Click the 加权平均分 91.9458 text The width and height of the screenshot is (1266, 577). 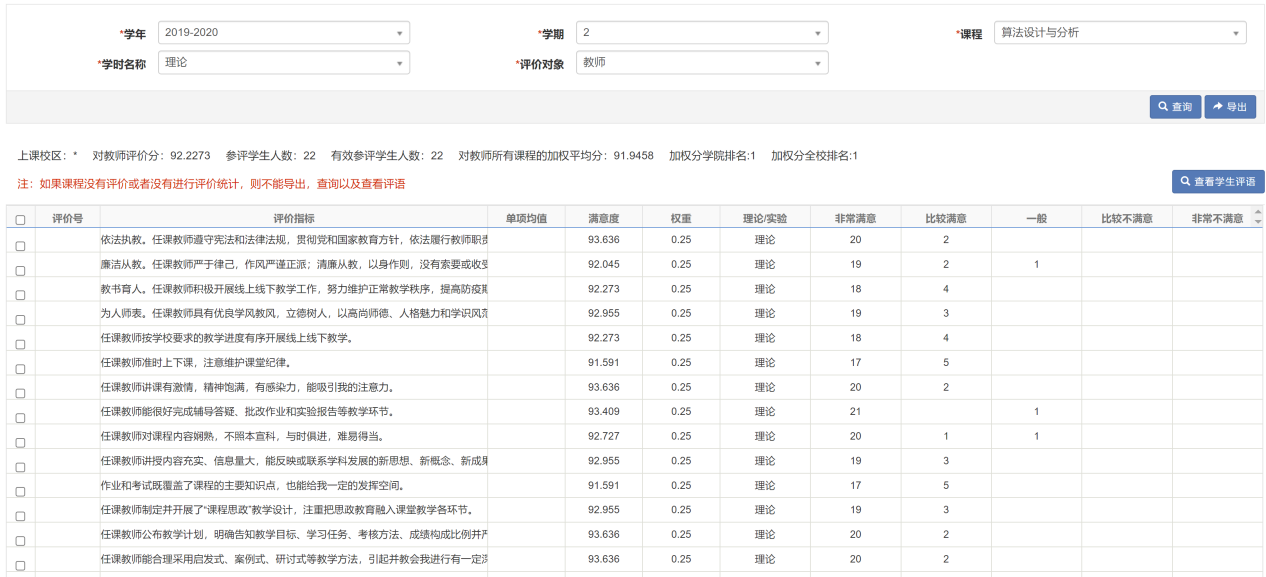[556, 156]
